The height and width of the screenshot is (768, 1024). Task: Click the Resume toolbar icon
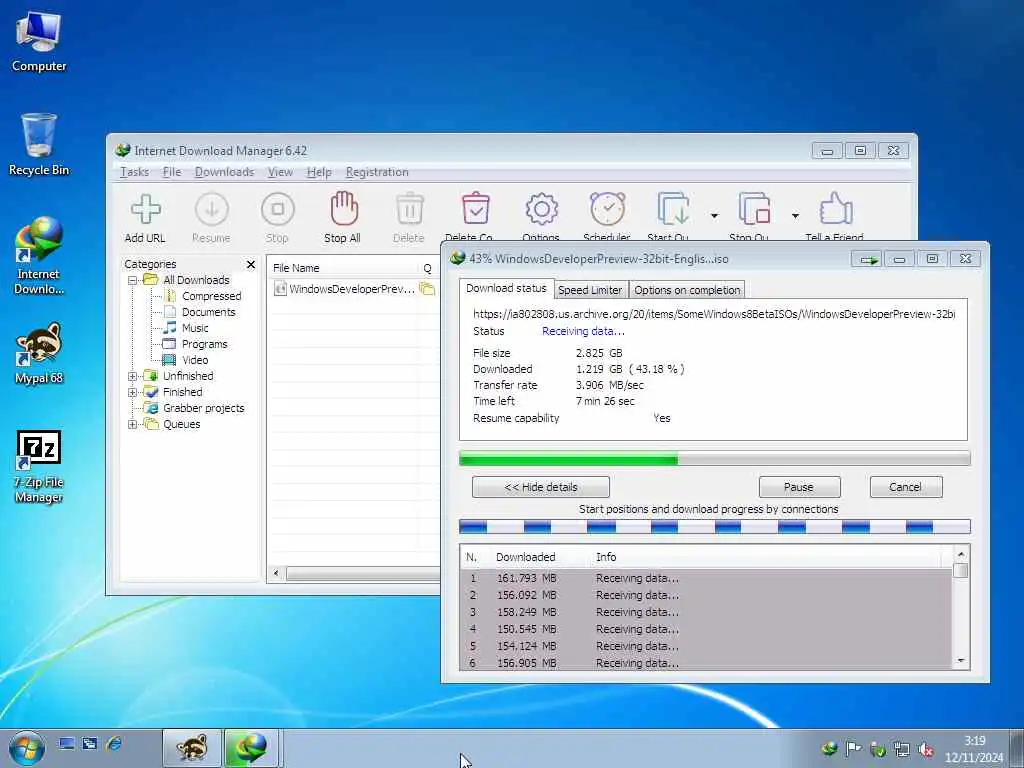coord(212,218)
